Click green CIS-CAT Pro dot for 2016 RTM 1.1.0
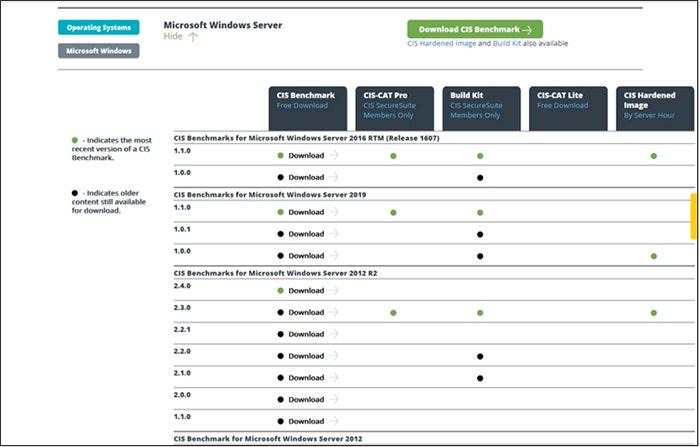This screenshot has width=700, height=447. click(393, 156)
